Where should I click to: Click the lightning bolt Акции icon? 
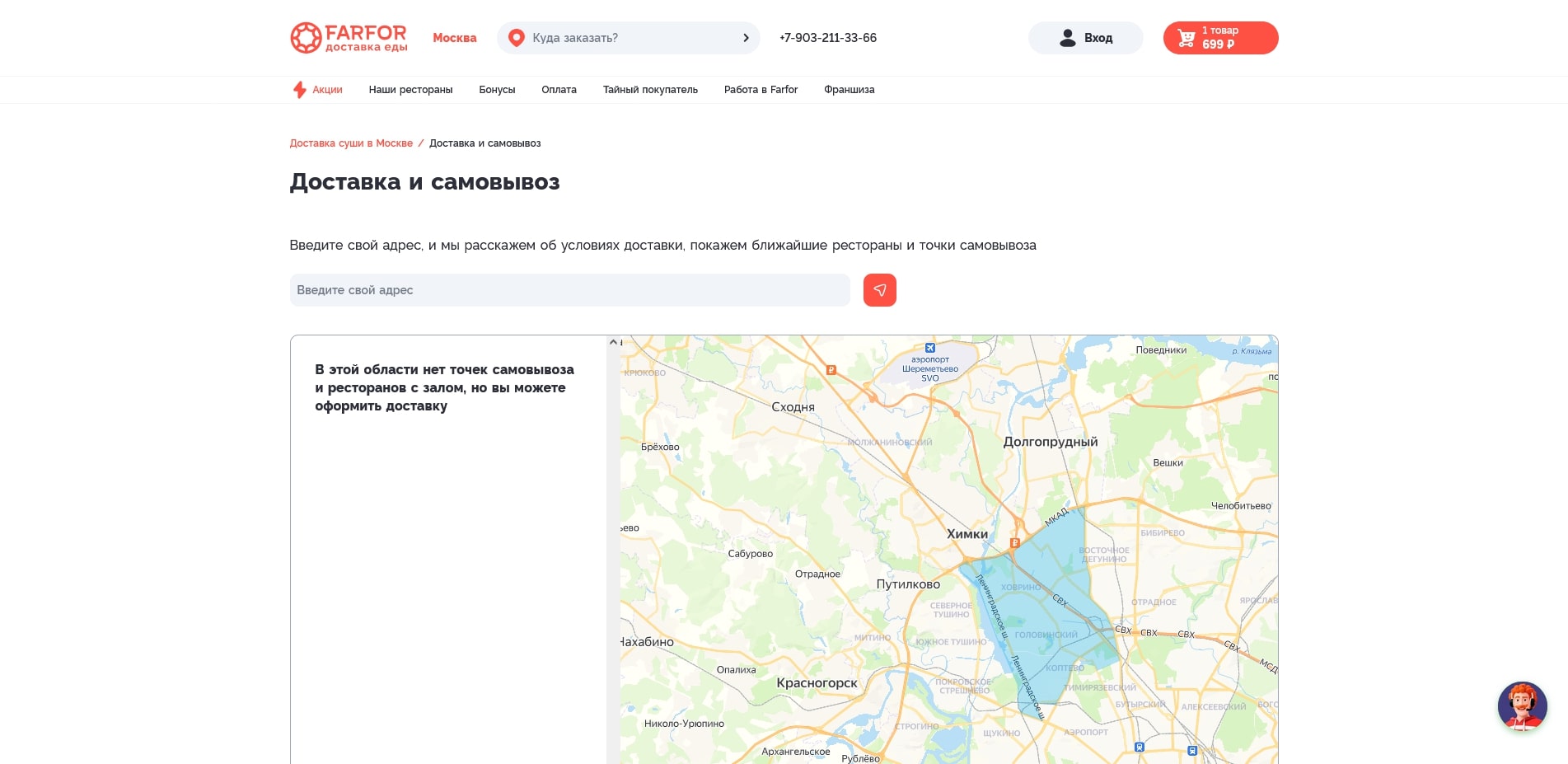(x=300, y=90)
